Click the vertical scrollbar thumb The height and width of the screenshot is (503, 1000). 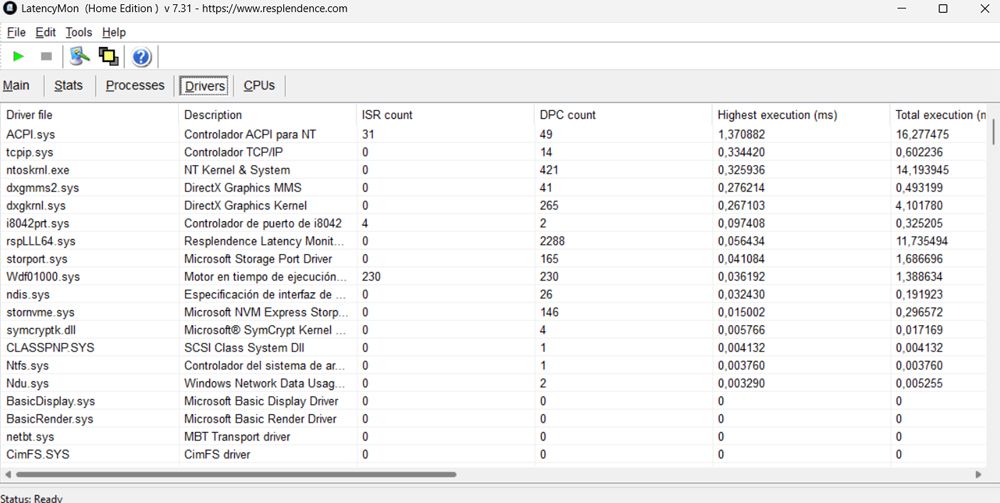993,132
